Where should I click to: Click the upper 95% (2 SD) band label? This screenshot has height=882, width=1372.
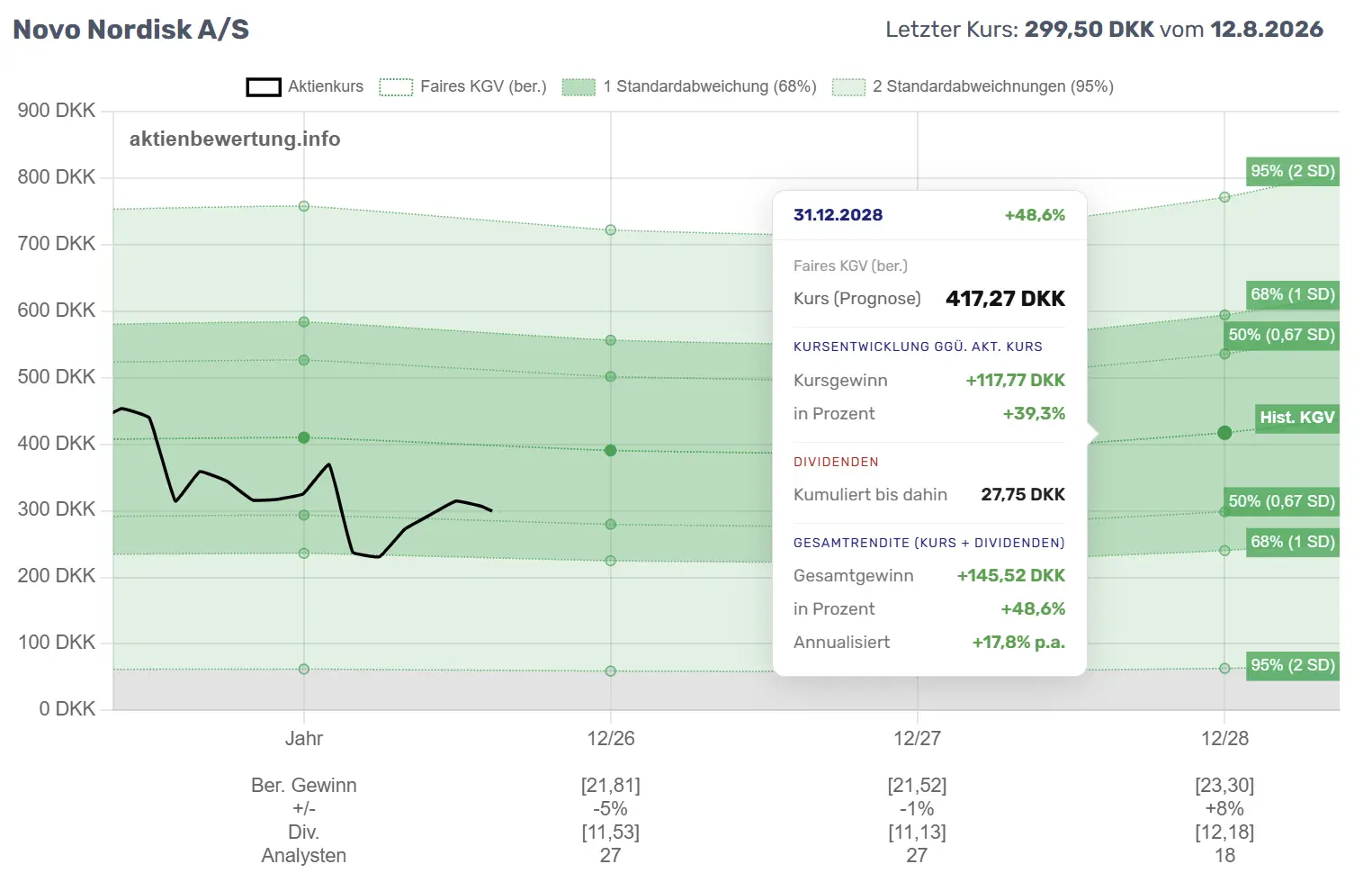click(x=1293, y=171)
